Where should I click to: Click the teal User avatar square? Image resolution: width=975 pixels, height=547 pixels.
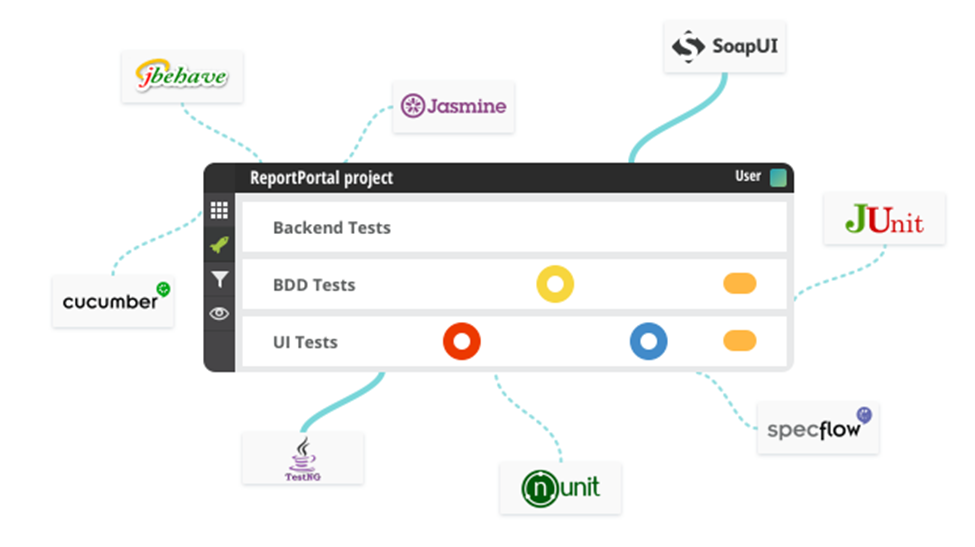tap(778, 178)
